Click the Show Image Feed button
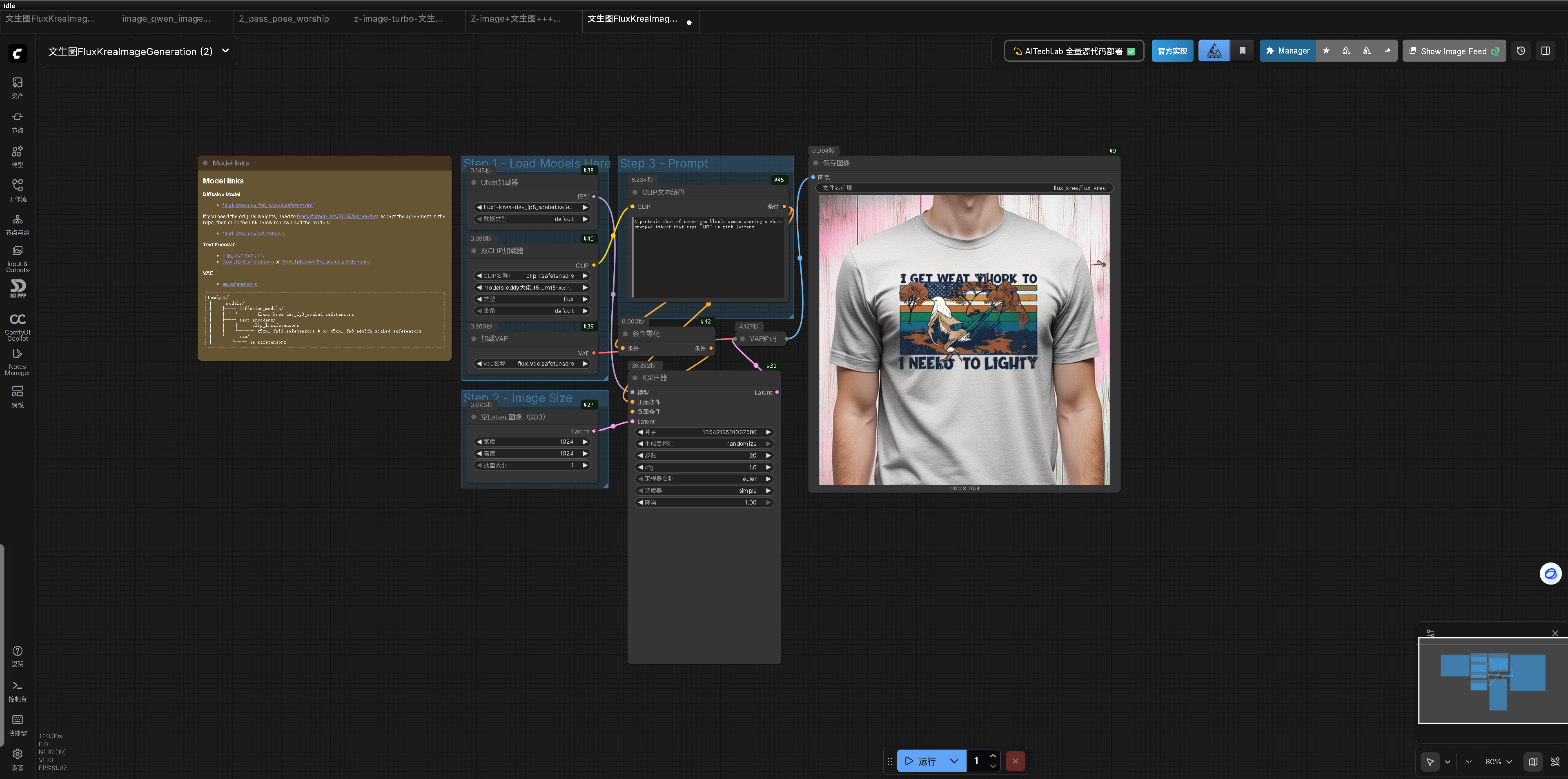Image resolution: width=1568 pixels, height=779 pixels. click(x=1453, y=51)
